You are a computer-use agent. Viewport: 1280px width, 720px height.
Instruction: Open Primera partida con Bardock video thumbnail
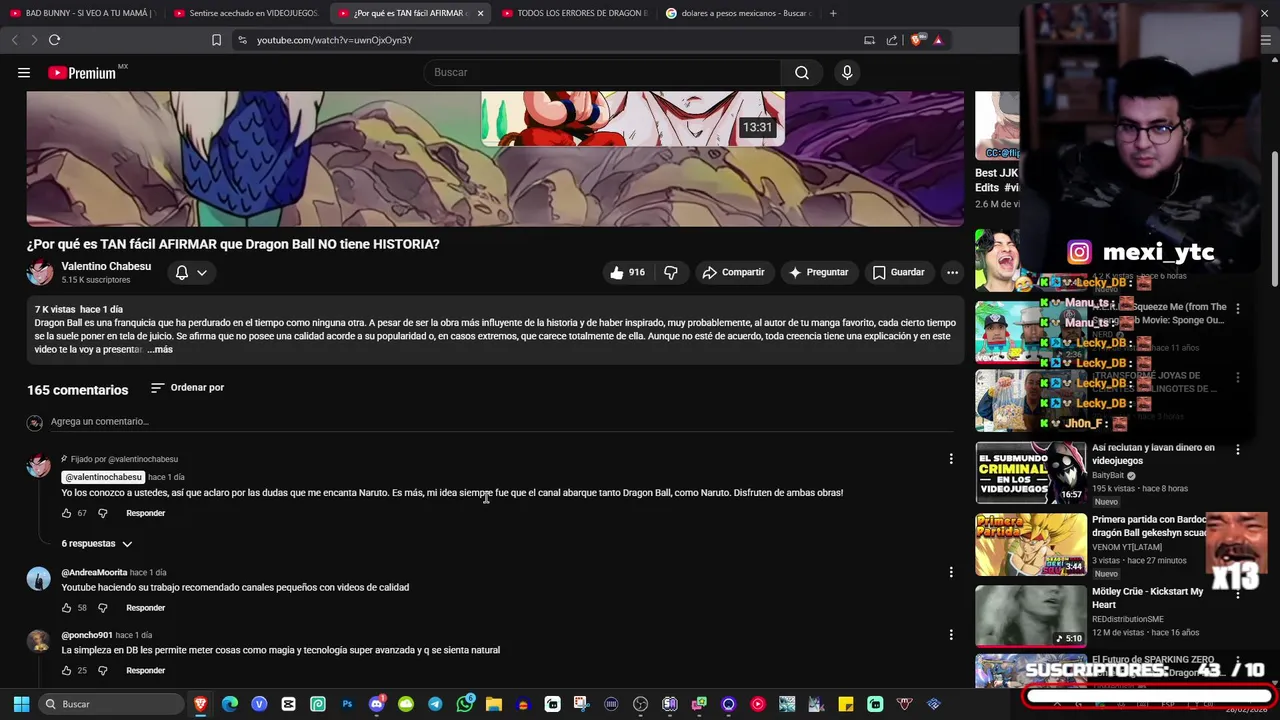tap(1030, 545)
